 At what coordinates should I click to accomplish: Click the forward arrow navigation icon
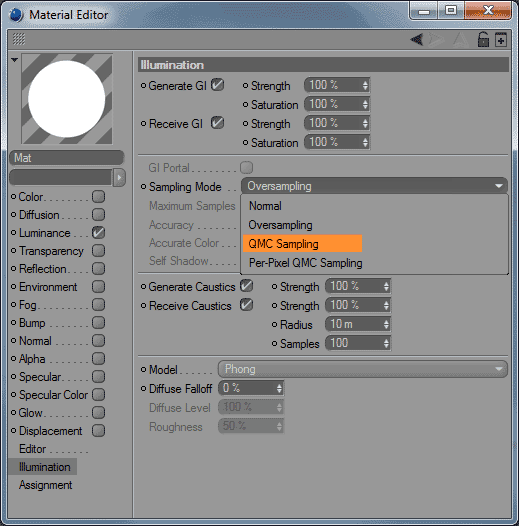coord(436,40)
